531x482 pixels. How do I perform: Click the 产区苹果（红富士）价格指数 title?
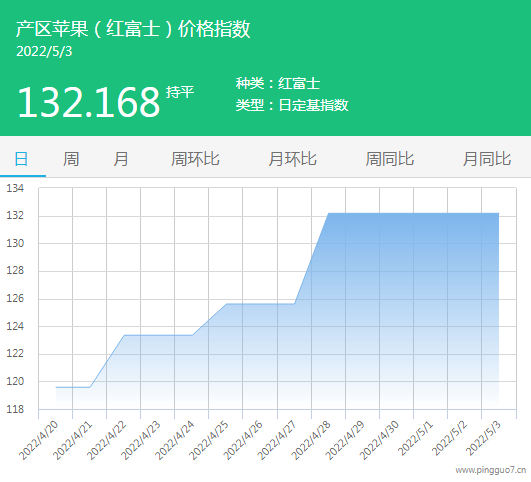(x=133, y=29)
